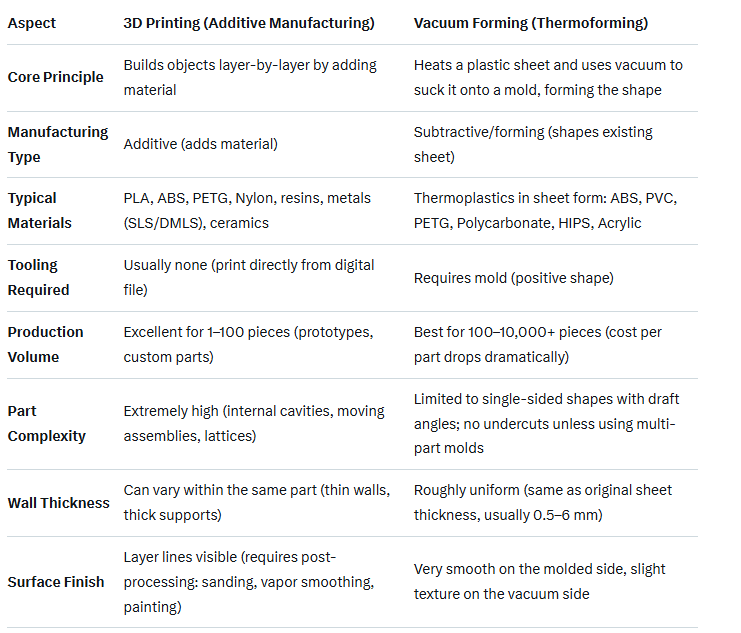This screenshot has width=741, height=633.
Task: Select the "Builds objects layer-by-layer" cell text
Action: pos(250,77)
